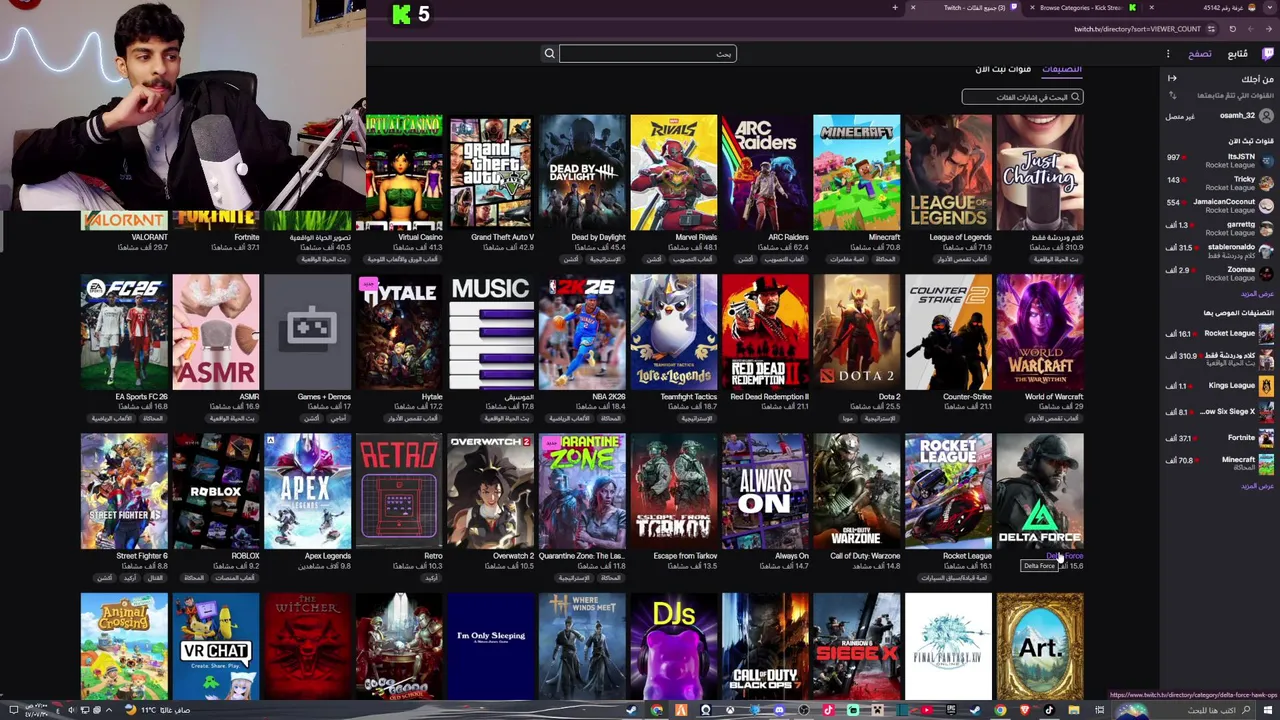
Task: Open the ASMR category cover
Action: point(216,332)
